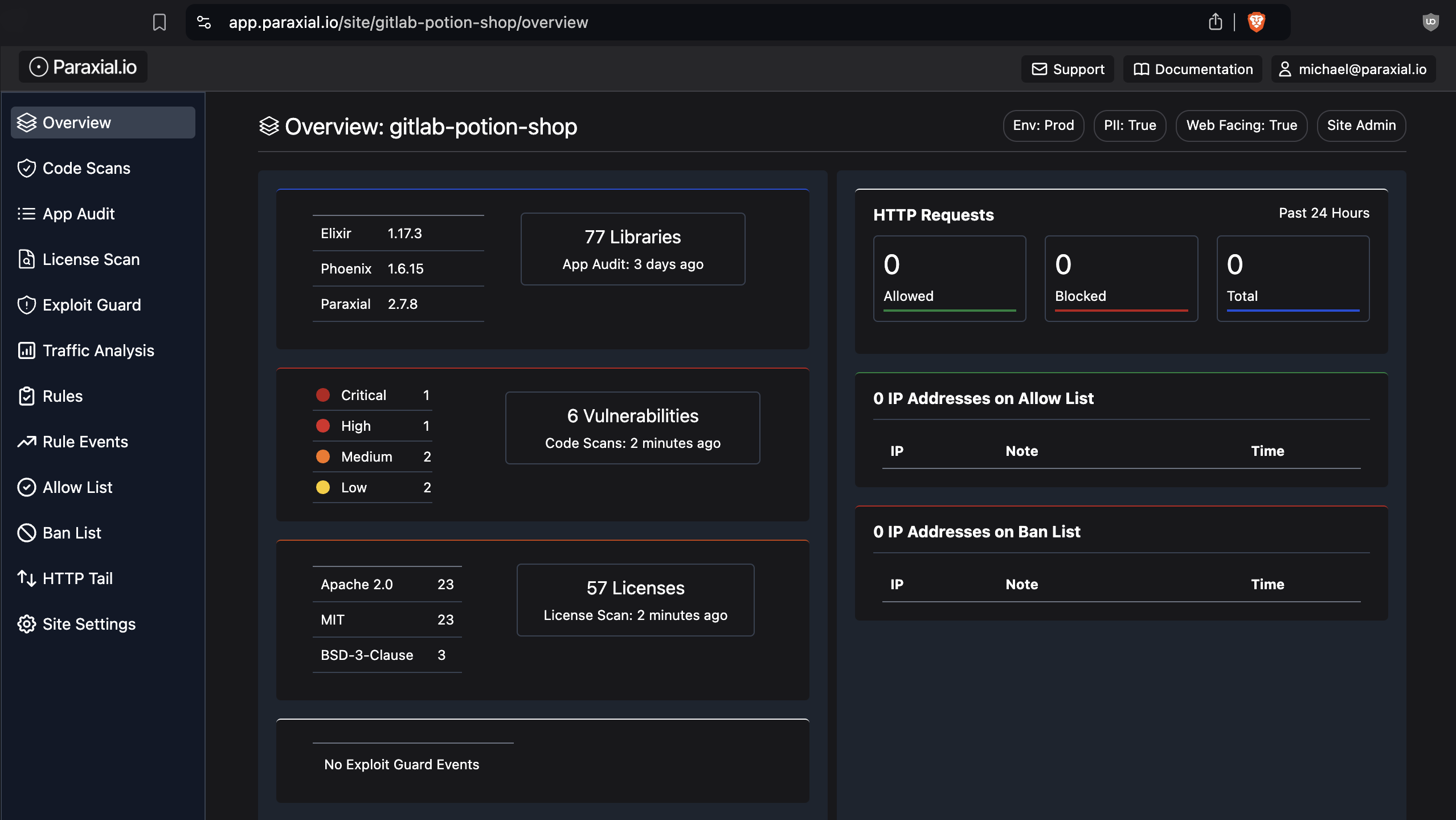1456x820 pixels.
Task: Navigate to License Scan
Action: click(103, 259)
